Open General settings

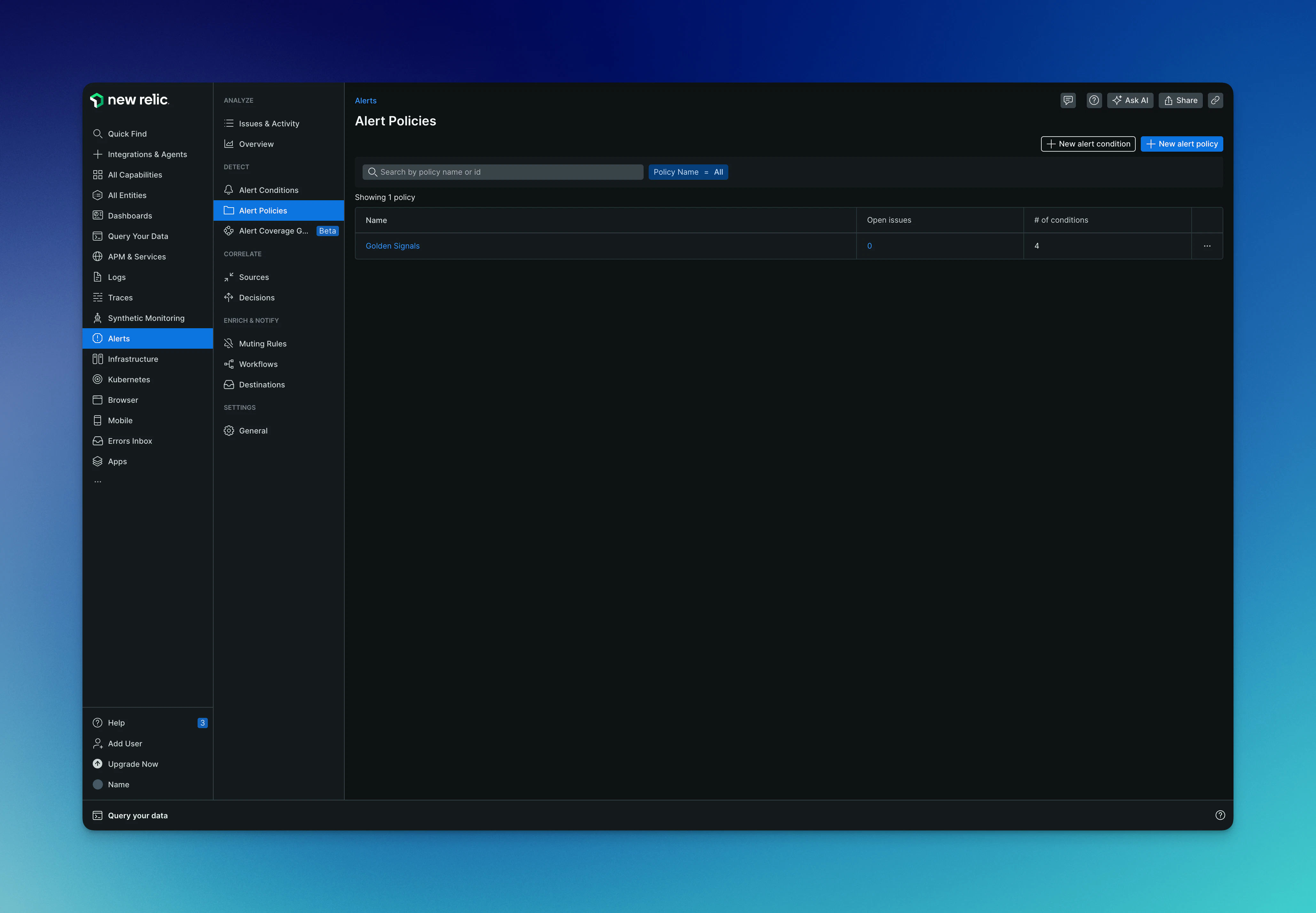(278, 431)
